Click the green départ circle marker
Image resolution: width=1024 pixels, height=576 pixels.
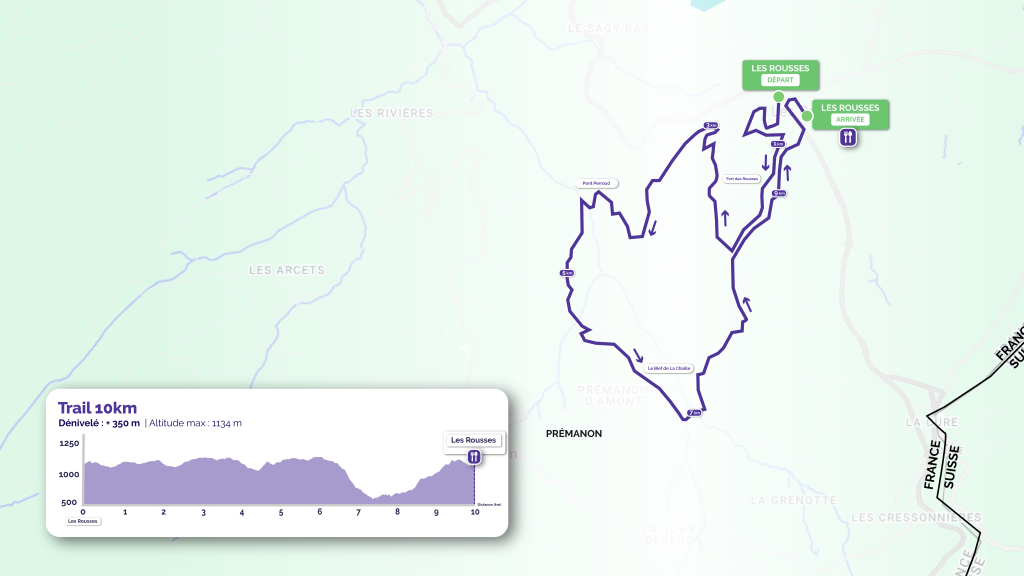(x=779, y=96)
